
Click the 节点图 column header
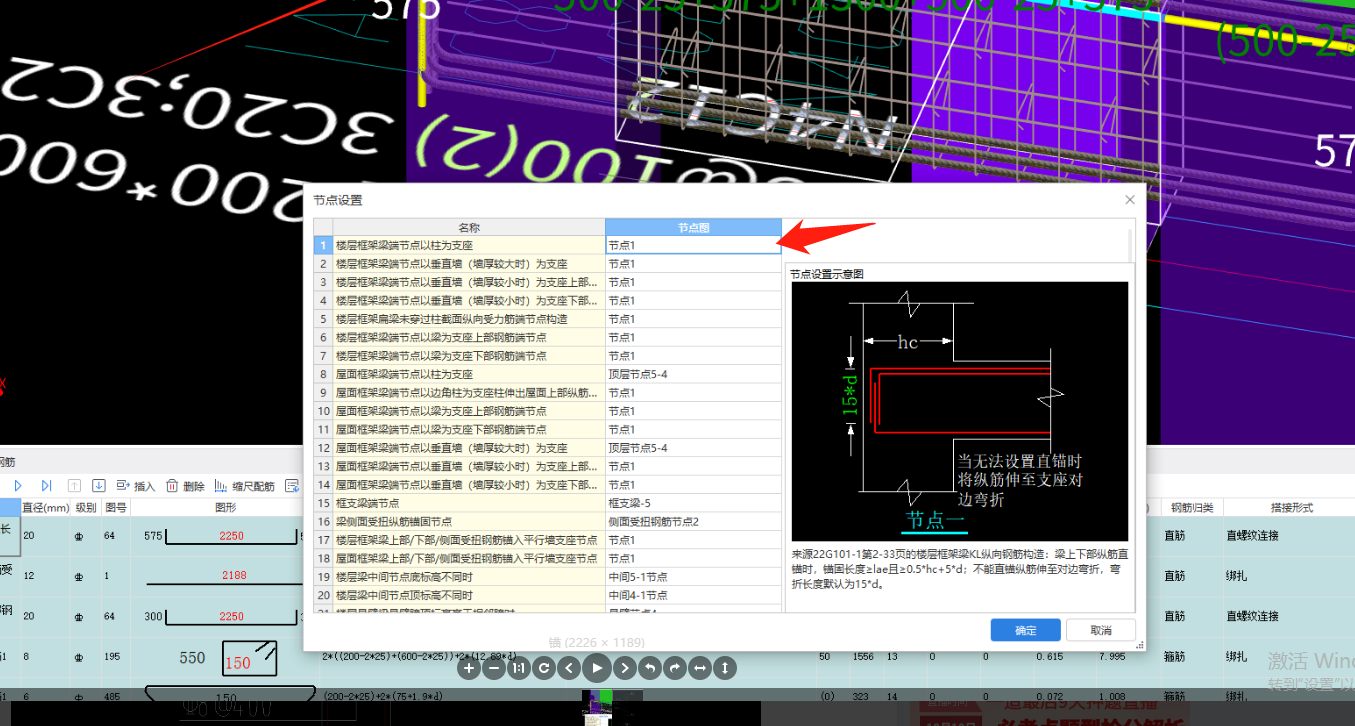pyautogui.click(x=693, y=227)
